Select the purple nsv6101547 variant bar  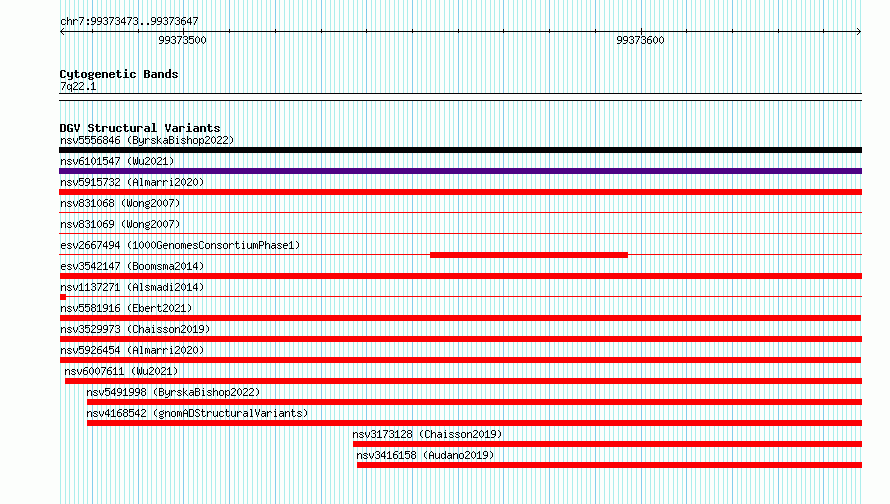pos(460,171)
